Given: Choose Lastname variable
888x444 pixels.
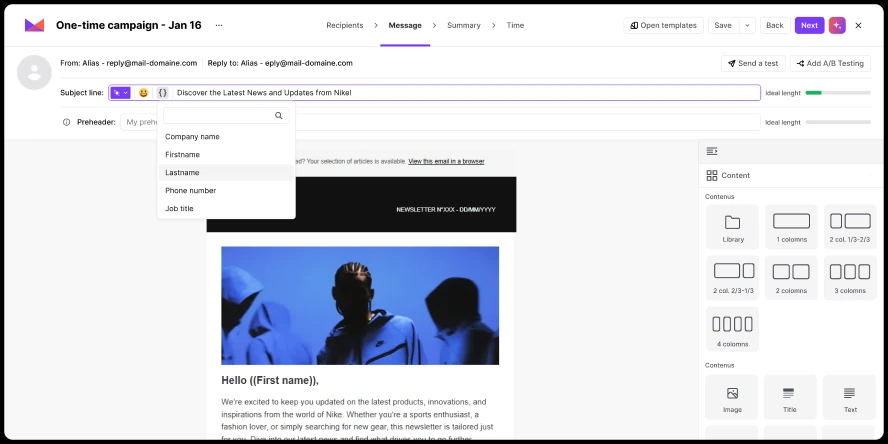Looking at the screenshot, I should tap(227, 173).
